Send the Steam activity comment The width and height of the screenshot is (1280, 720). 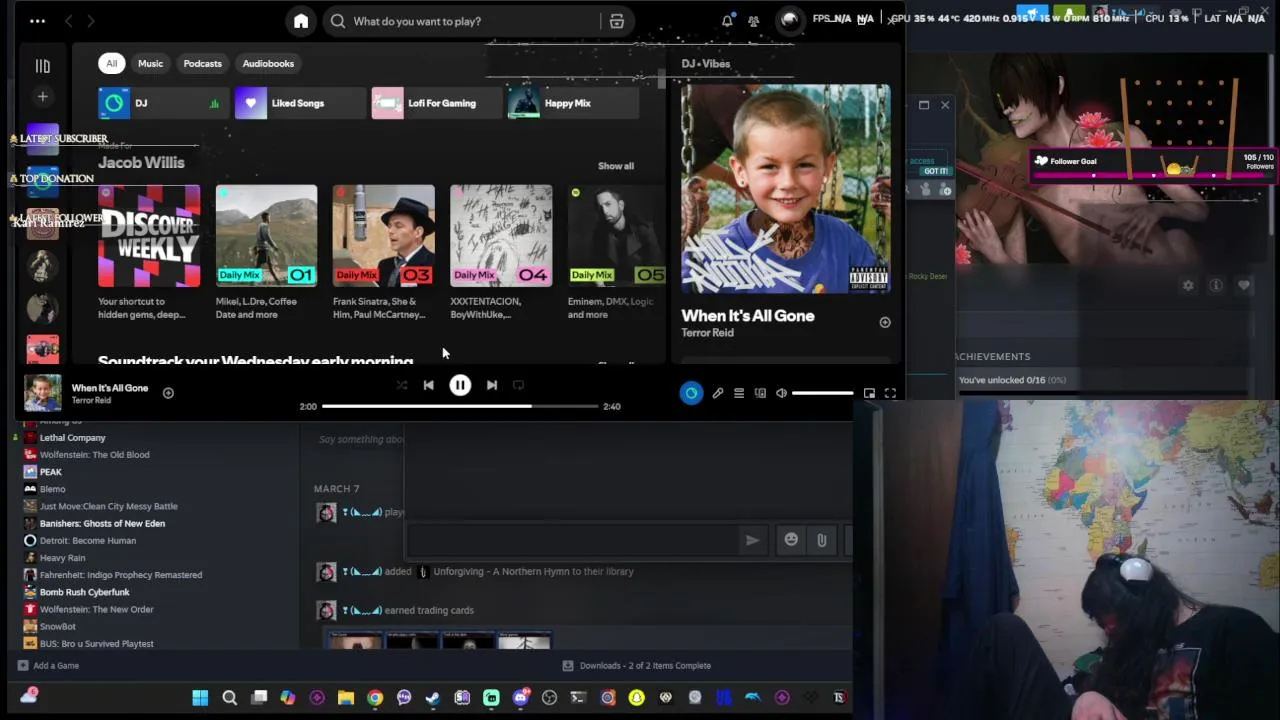tap(752, 540)
